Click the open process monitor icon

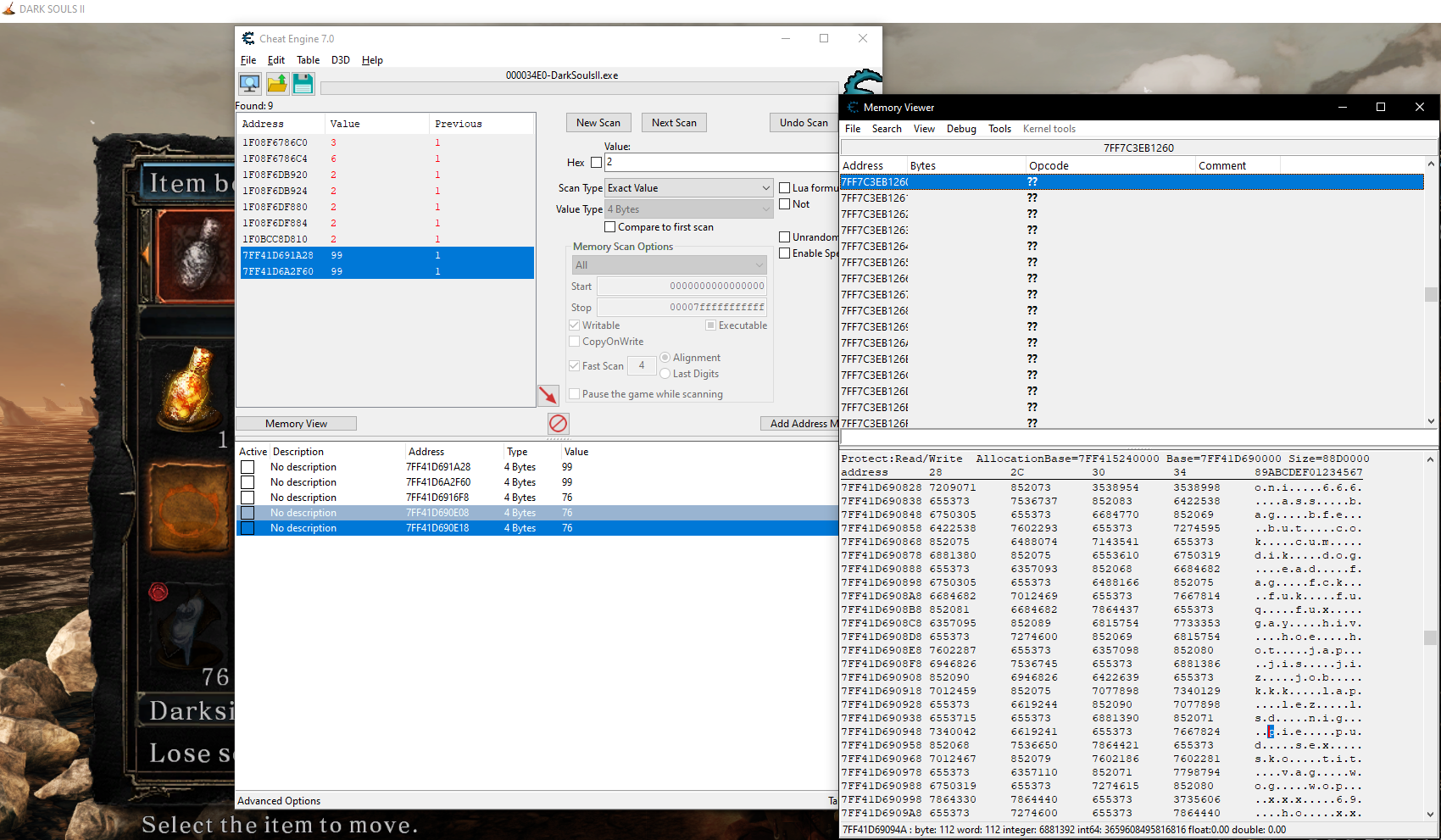249,83
